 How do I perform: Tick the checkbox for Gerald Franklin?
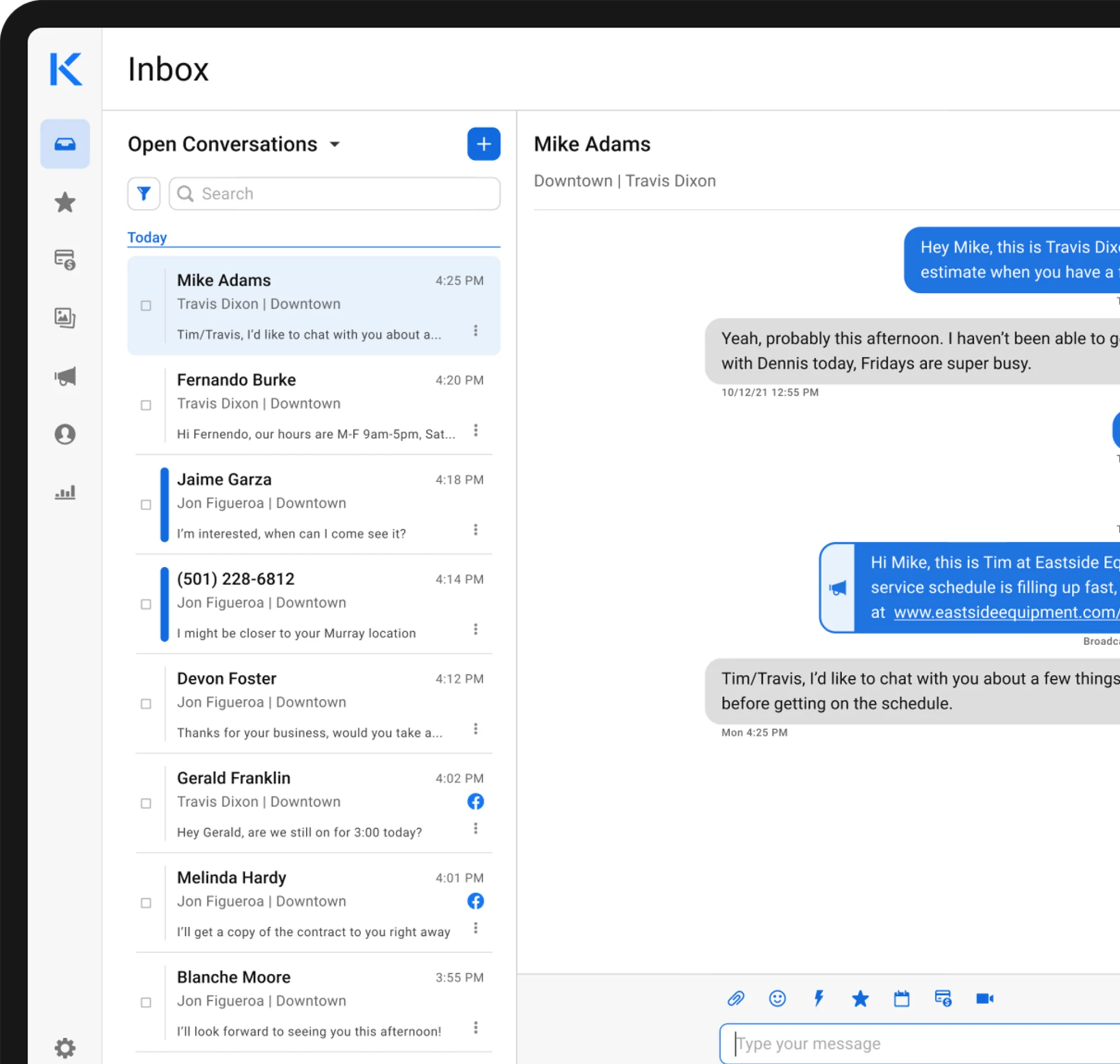click(x=146, y=803)
